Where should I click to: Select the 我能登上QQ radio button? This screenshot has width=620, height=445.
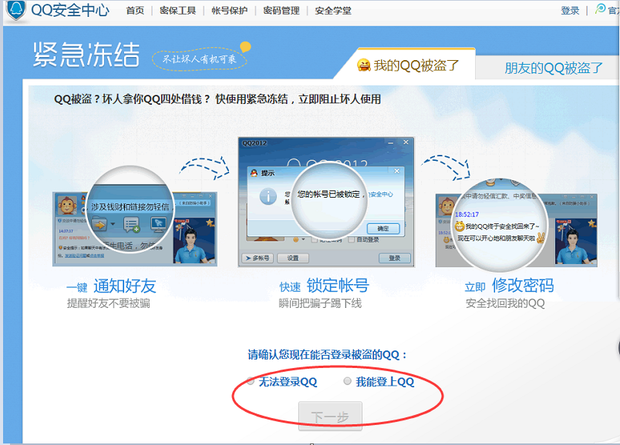pyautogui.click(x=347, y=381)
